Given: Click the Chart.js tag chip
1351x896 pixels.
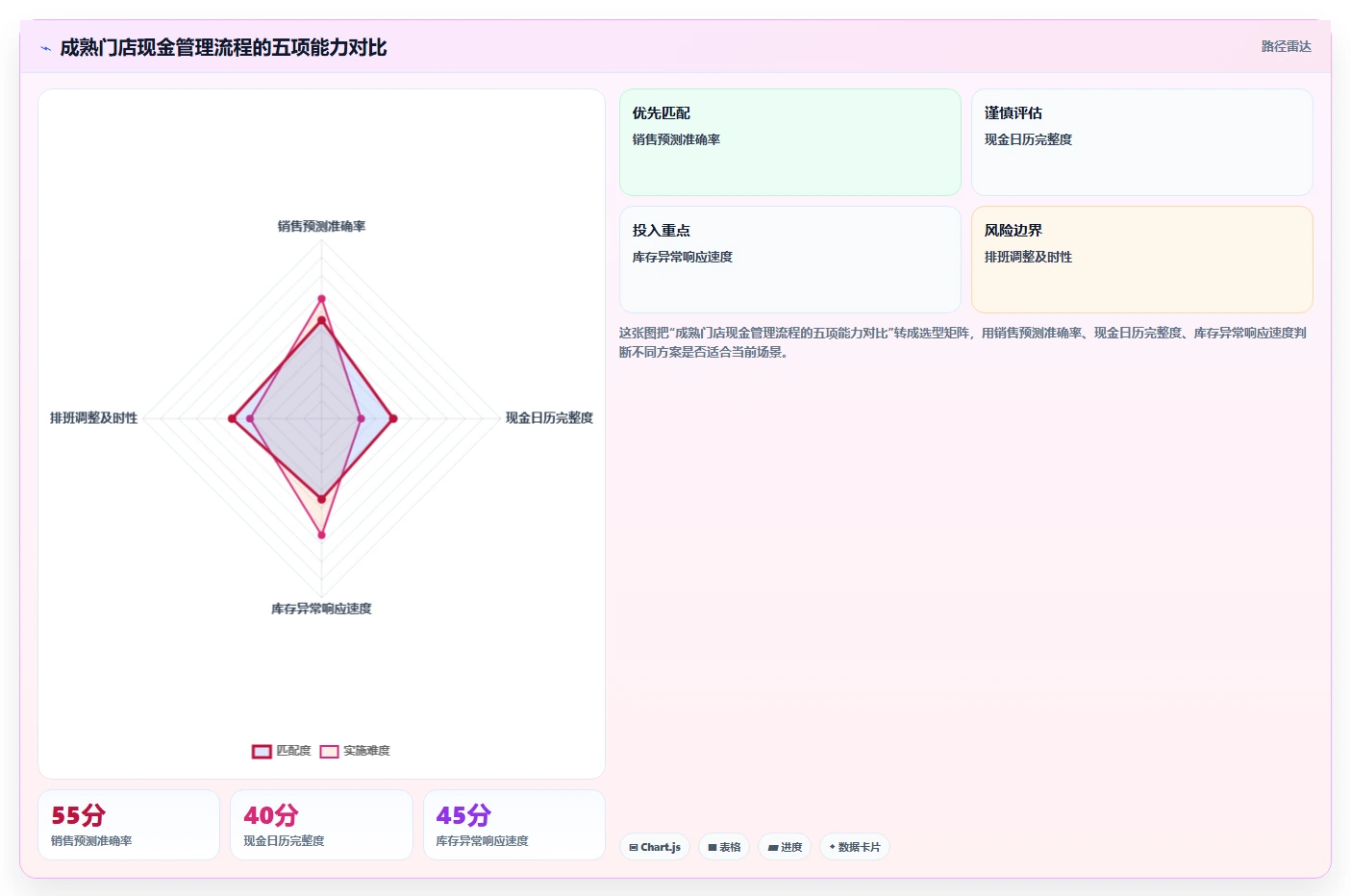Looking at the screenshot, I should coord(655,847).
